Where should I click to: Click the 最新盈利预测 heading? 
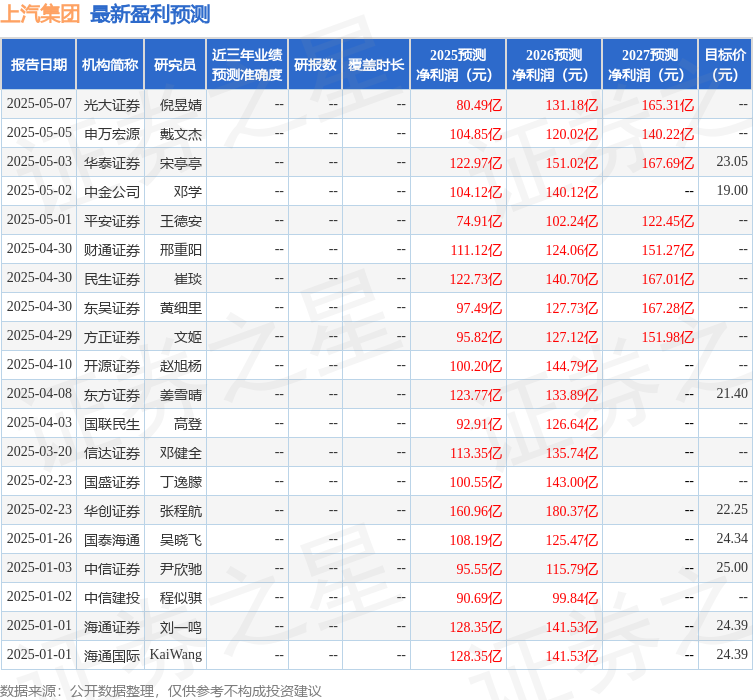pos(150,14)
